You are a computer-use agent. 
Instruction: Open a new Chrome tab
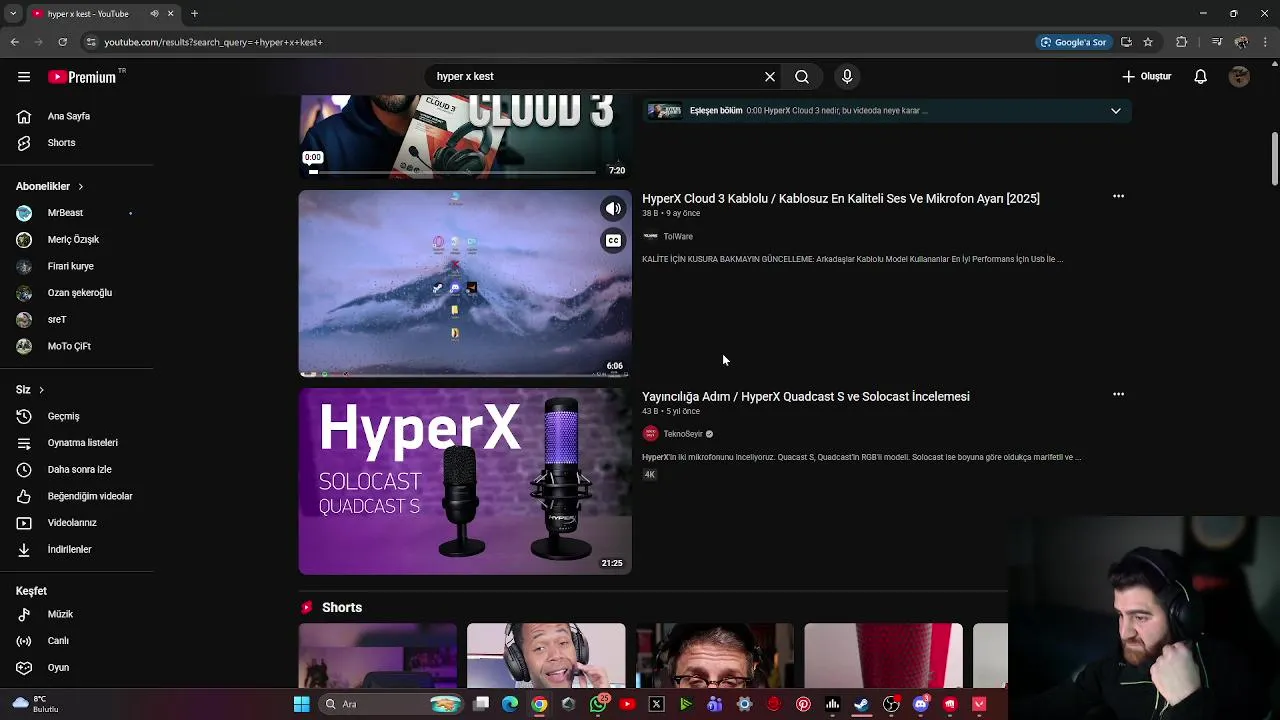[x=195, y=14]
